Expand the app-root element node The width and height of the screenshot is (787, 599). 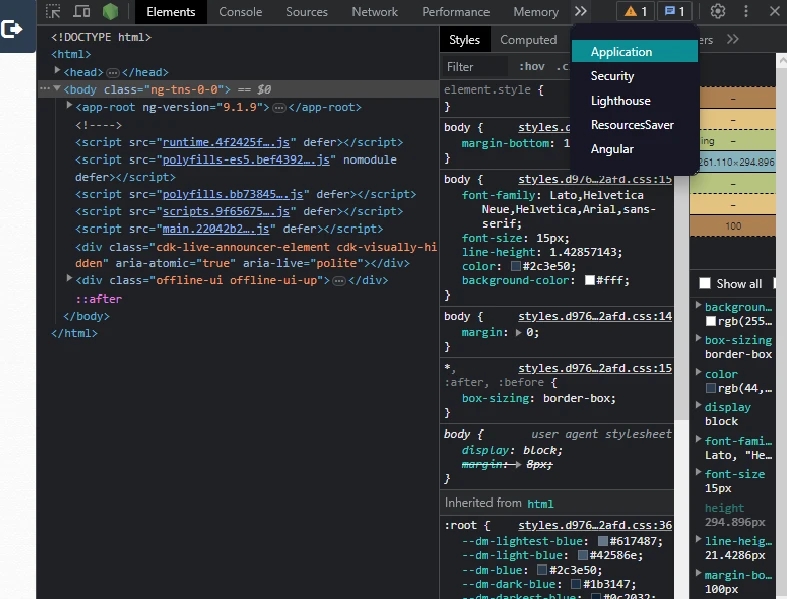click(x=70, y=105)
